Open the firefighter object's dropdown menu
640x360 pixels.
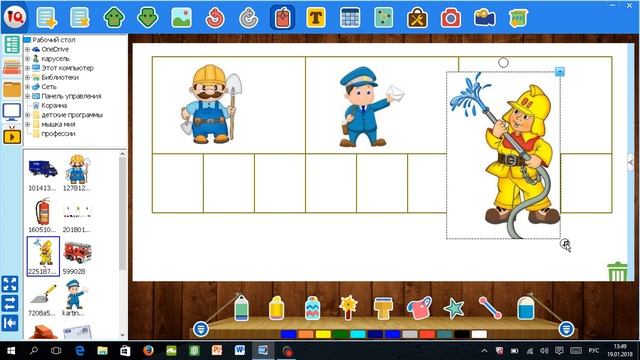tap(560, 71)
